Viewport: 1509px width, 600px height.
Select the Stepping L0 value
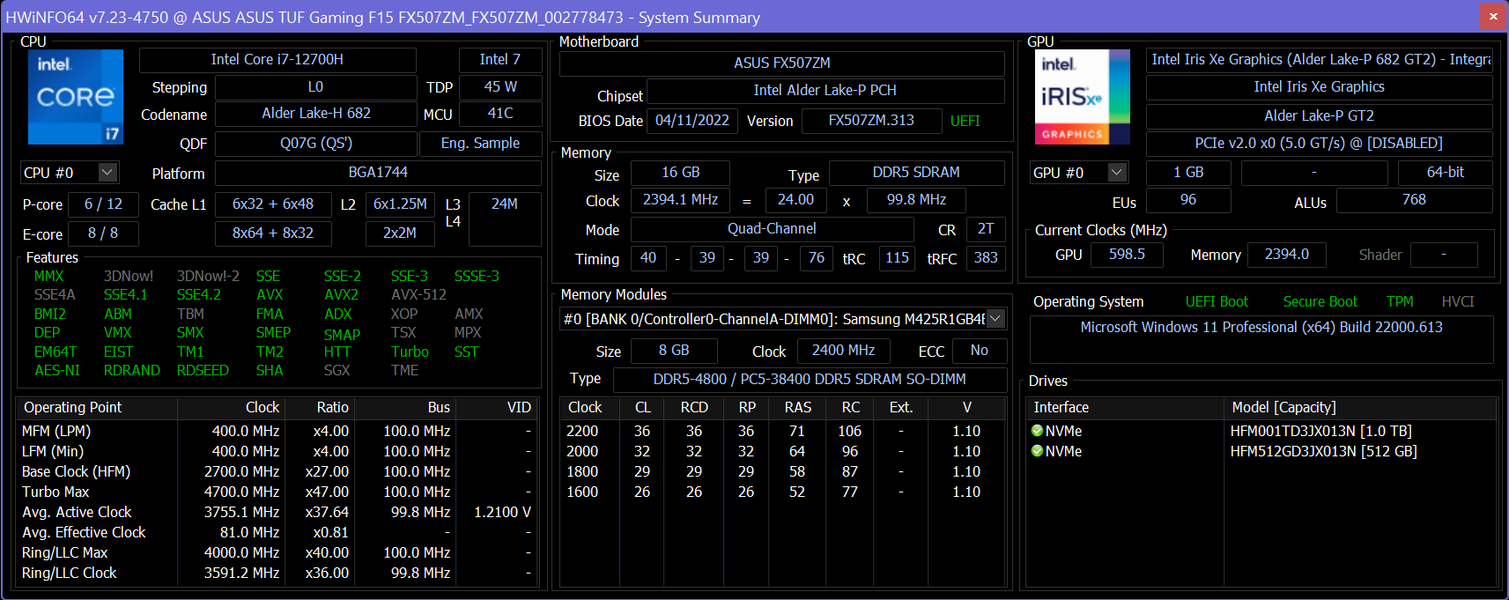pyautogui.click(x=315, y=88)
